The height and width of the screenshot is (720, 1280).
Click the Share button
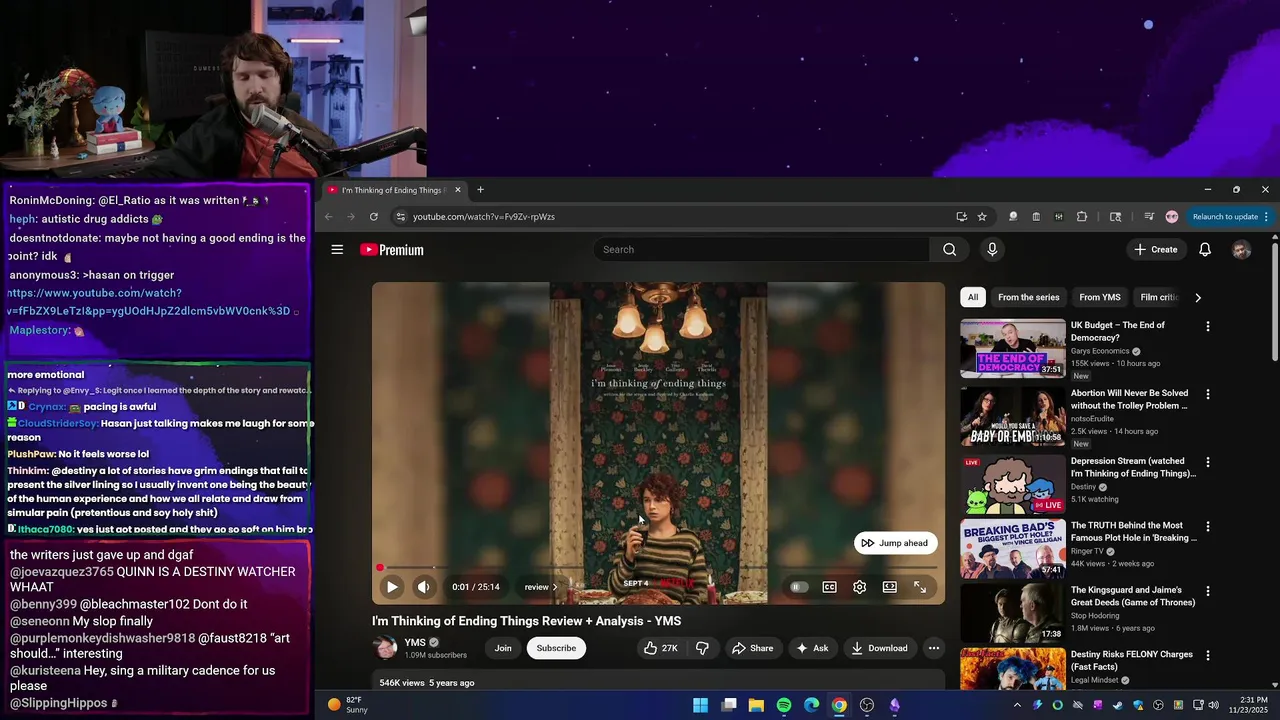(x=752, y=648)
